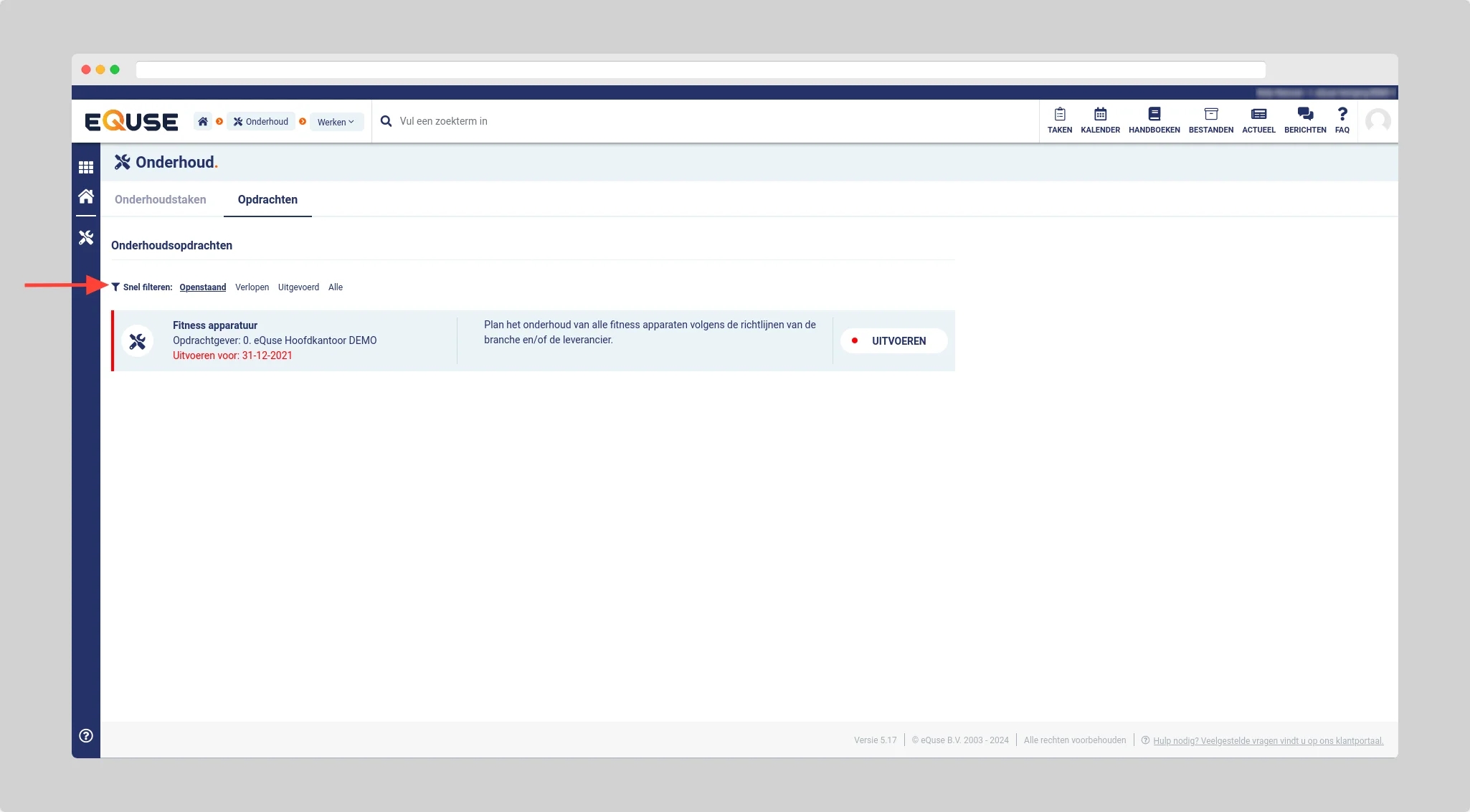Expand the Werken dropdown
This screenshot has height=812, width=1470.
coord(336,122)
